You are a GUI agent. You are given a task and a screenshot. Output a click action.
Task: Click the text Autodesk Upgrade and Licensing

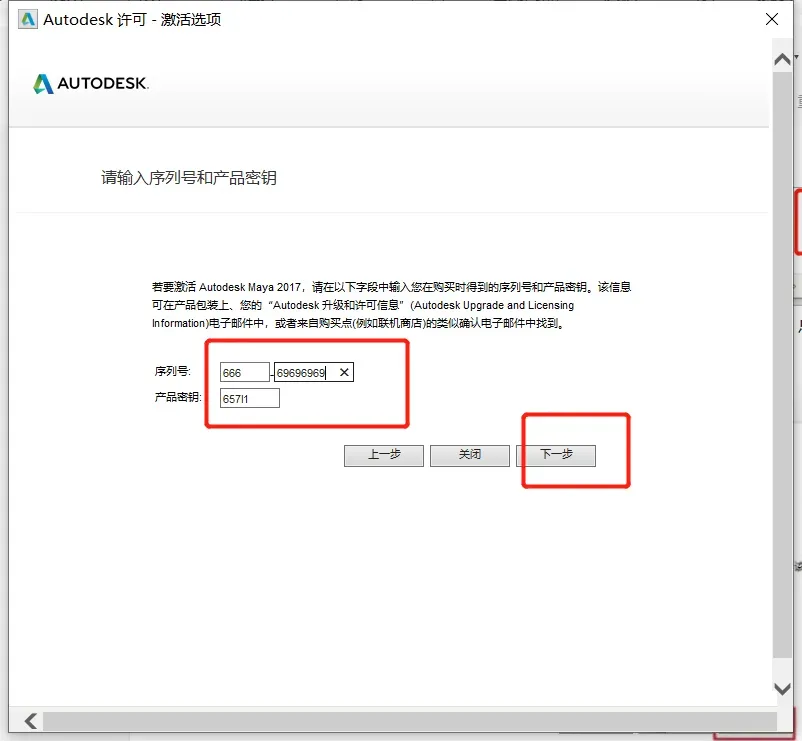(x=494, y=305)
